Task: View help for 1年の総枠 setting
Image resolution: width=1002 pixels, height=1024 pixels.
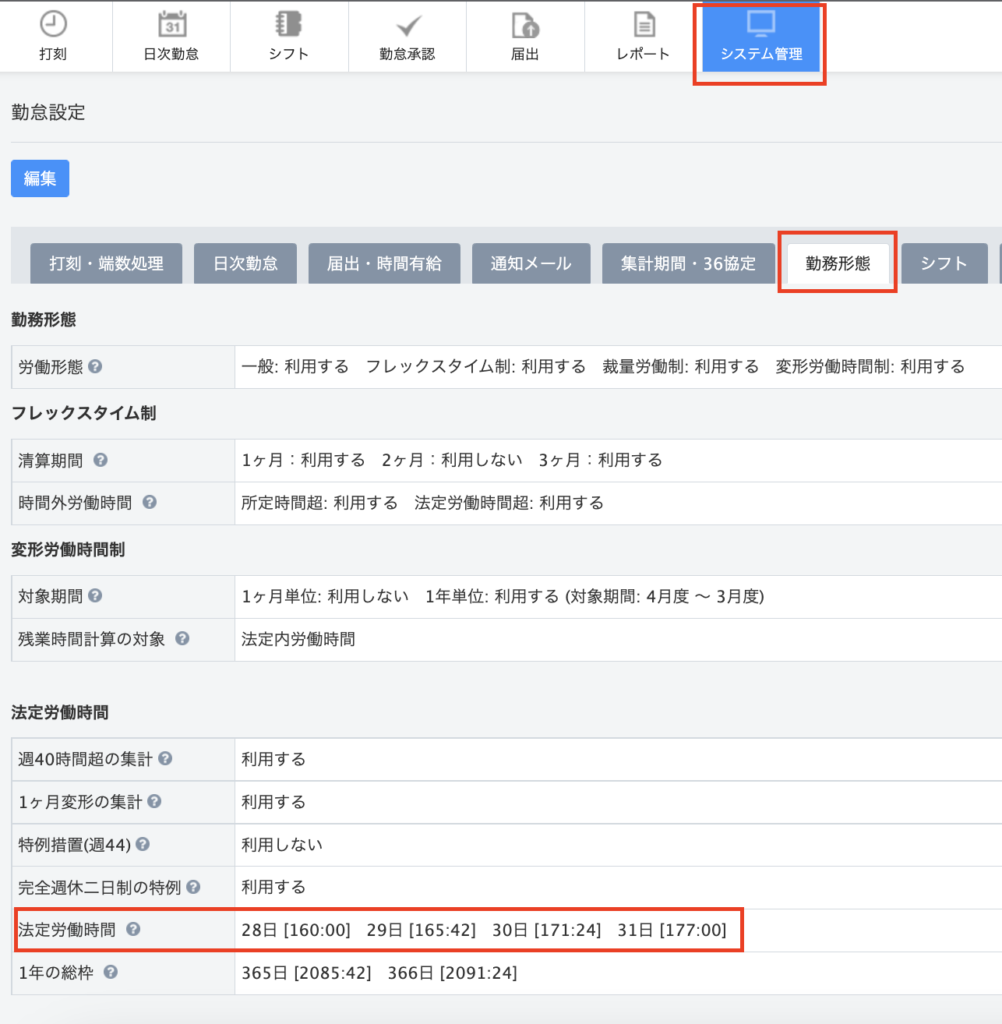Action: click(x=111, y=972)
